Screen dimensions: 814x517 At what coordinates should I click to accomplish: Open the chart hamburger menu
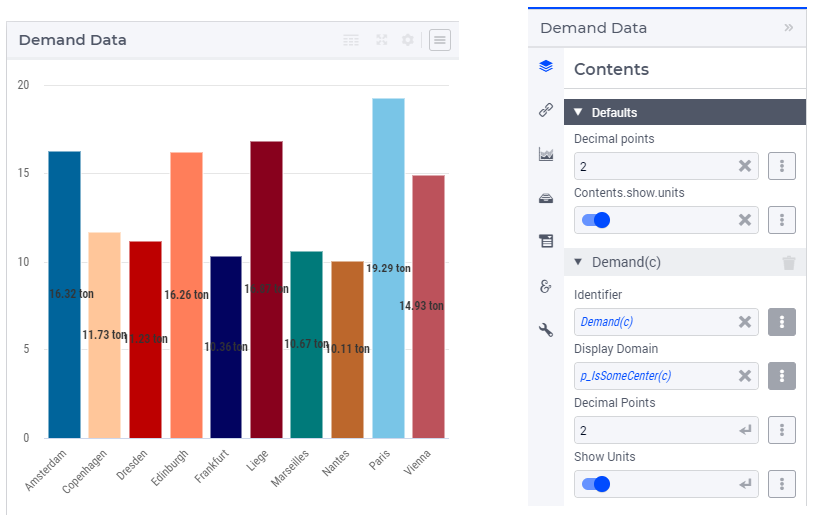point(440,40)
